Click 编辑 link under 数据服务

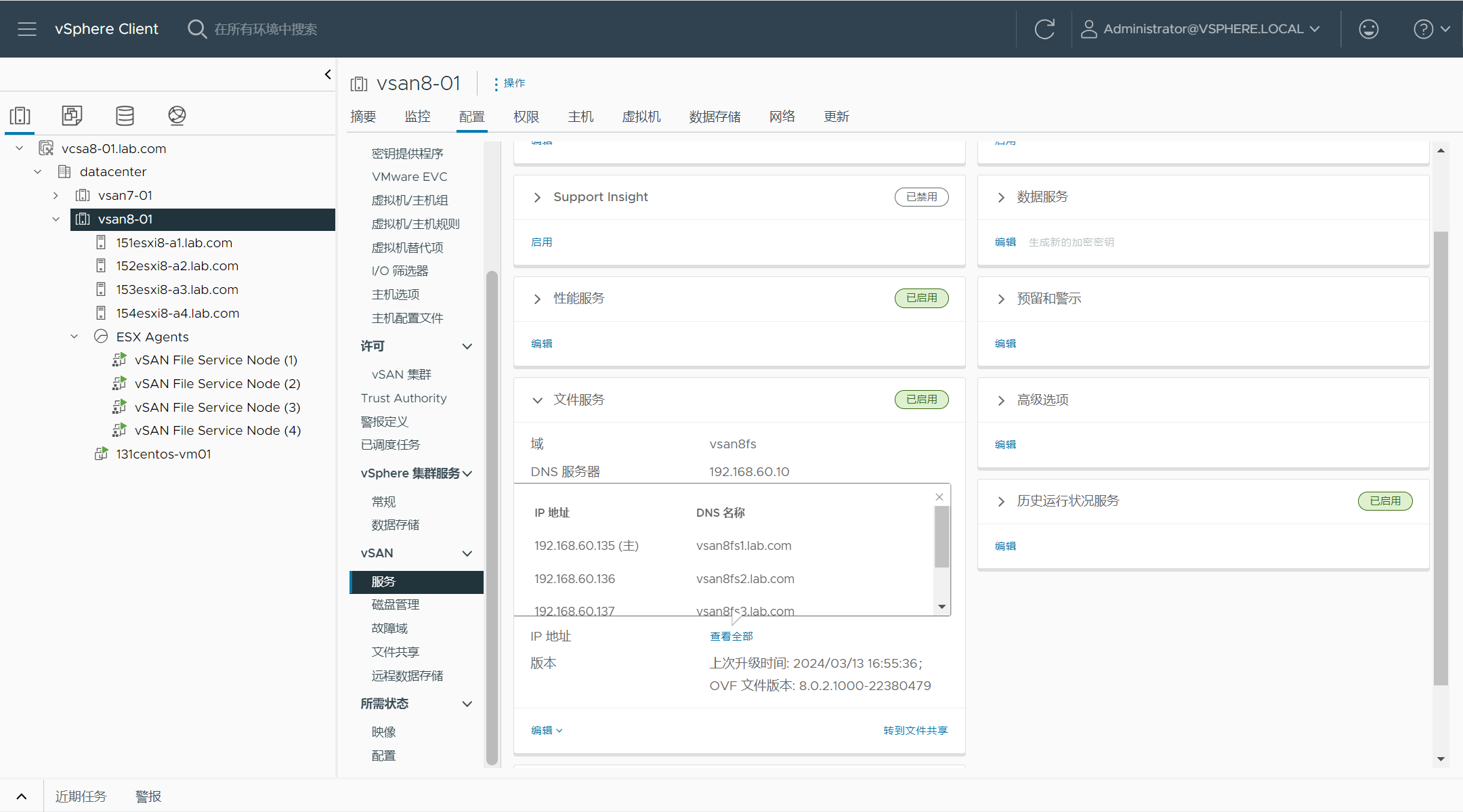coord(1005,242)
